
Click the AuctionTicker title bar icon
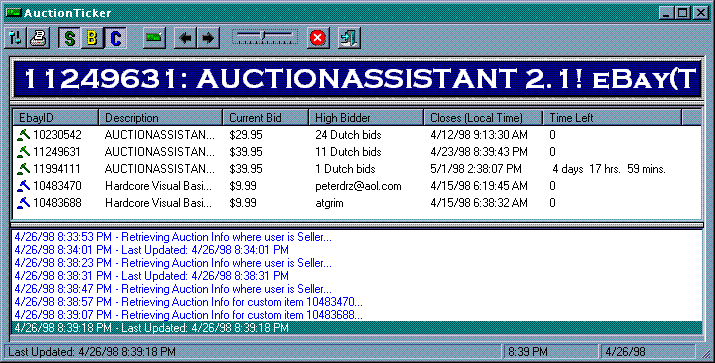[x=14, y=12]
